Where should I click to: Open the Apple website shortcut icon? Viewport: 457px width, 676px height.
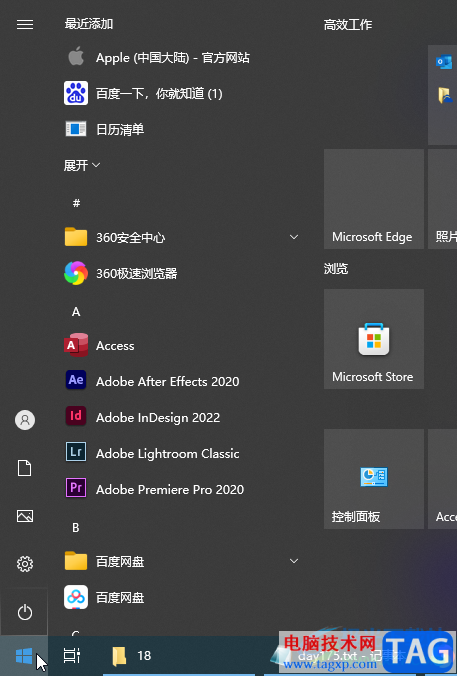tap(76, 57)
